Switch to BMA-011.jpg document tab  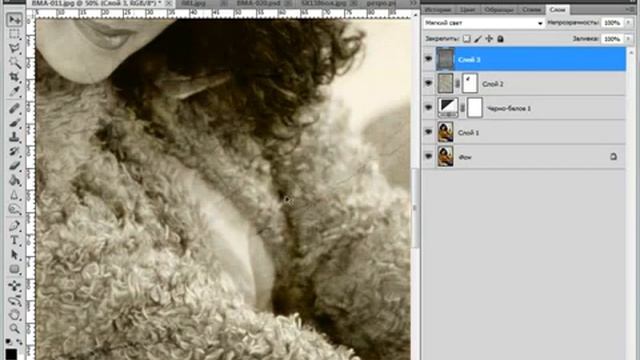pos(96,3)
